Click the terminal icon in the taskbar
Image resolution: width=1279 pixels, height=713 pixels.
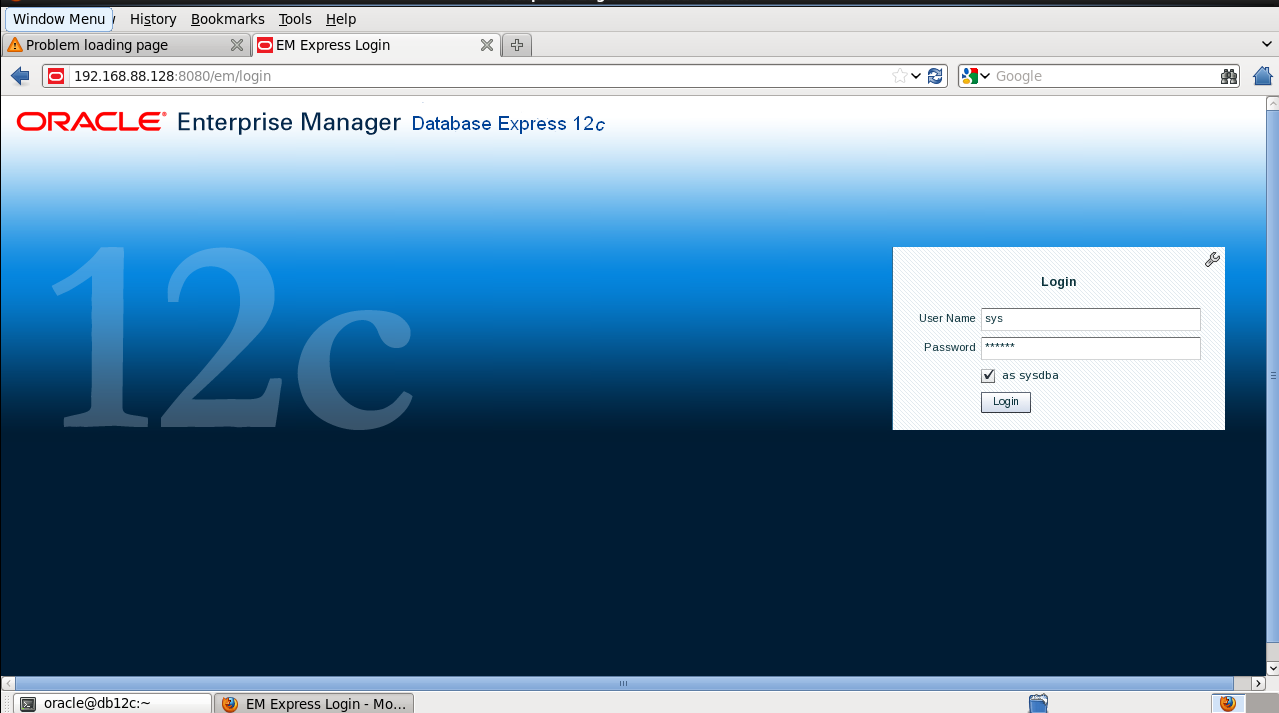(x=29, y=704)
